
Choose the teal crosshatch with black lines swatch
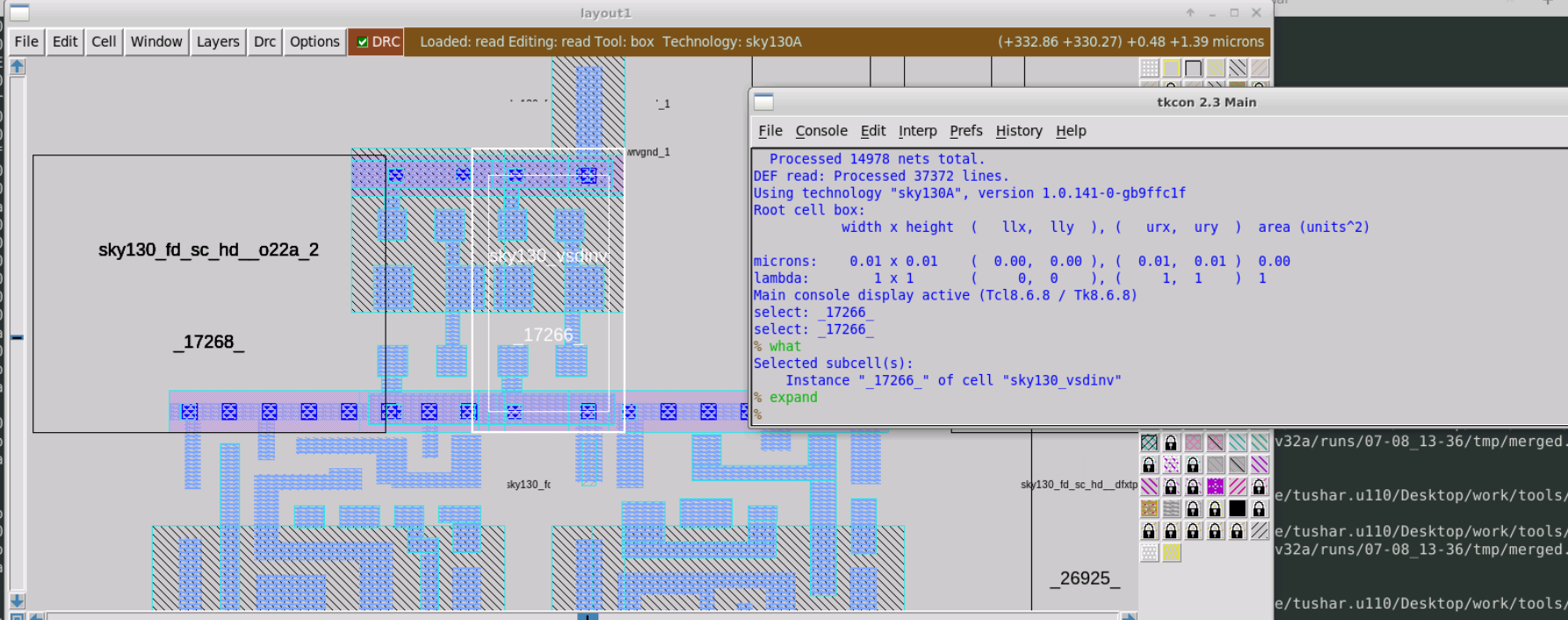pyautogui.click(x=1149, y=442)
